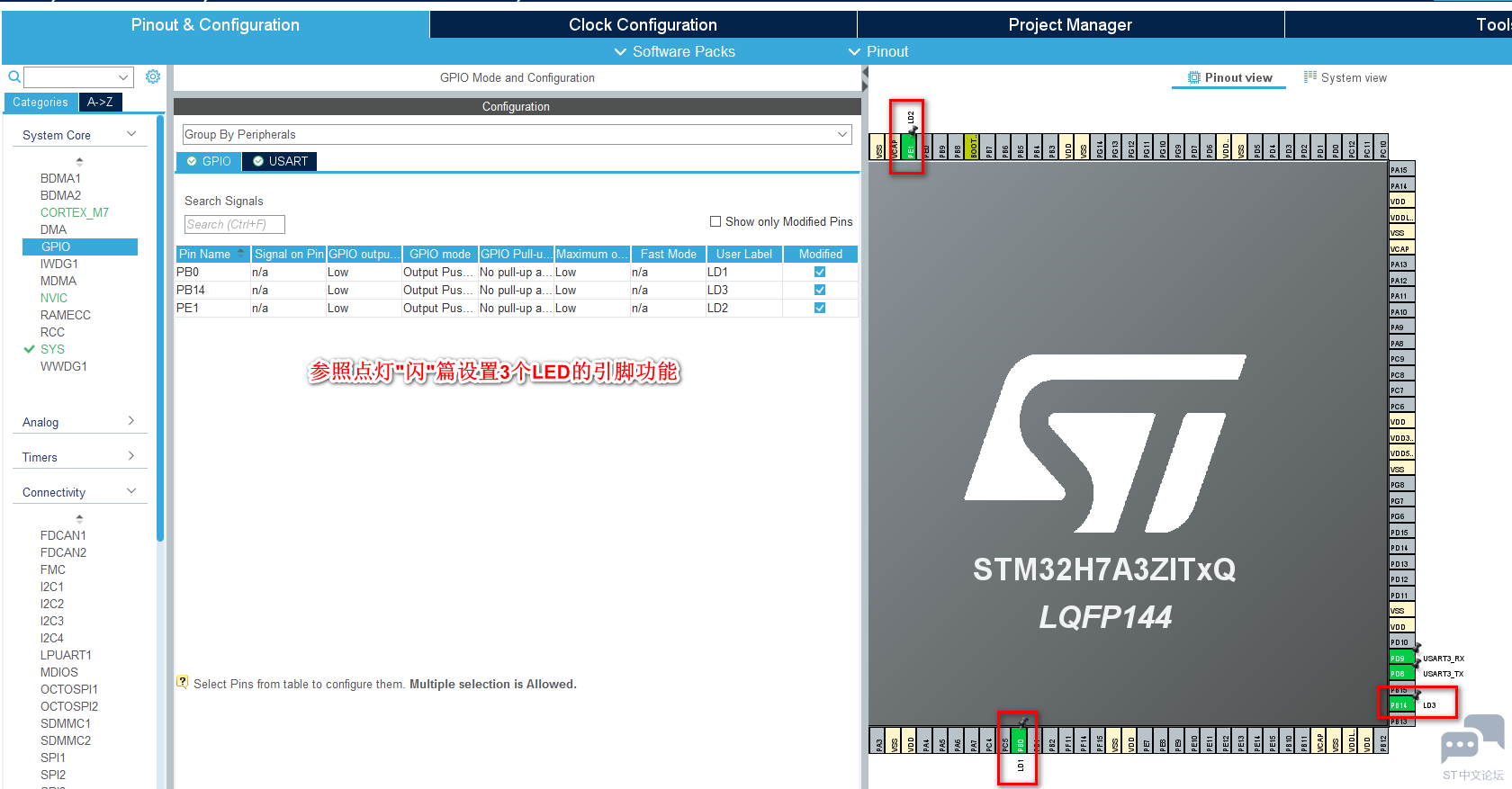The width and height of the screenshot is (1512, 789).
Task: Click the PG8 pin on the chip
Action: tap(1401, 485)
